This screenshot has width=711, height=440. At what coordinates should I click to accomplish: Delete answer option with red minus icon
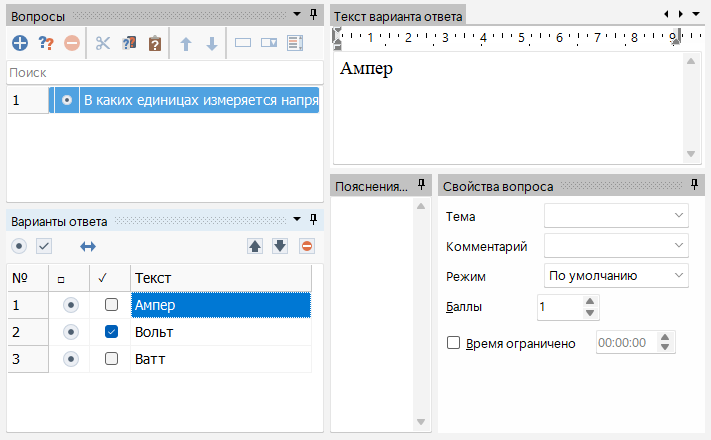[x=307, y=246]
